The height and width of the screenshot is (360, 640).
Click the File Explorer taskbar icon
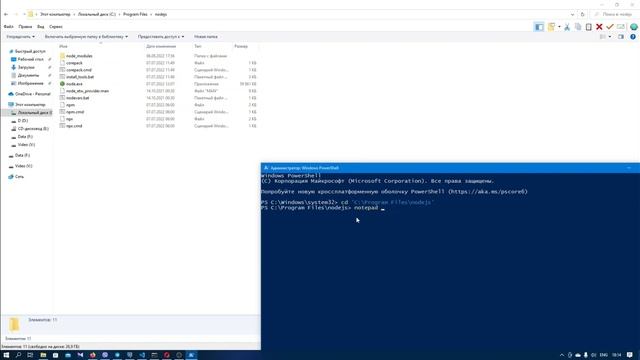(x=43, y=355)
